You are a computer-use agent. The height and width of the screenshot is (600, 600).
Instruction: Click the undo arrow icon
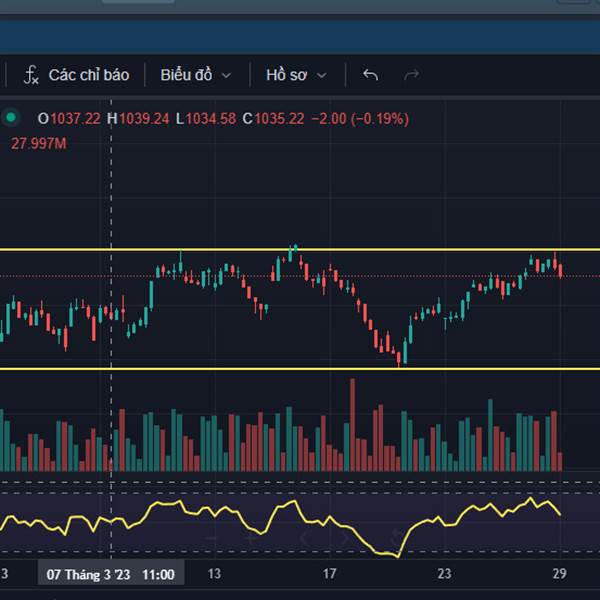click(x=370, y=75)
